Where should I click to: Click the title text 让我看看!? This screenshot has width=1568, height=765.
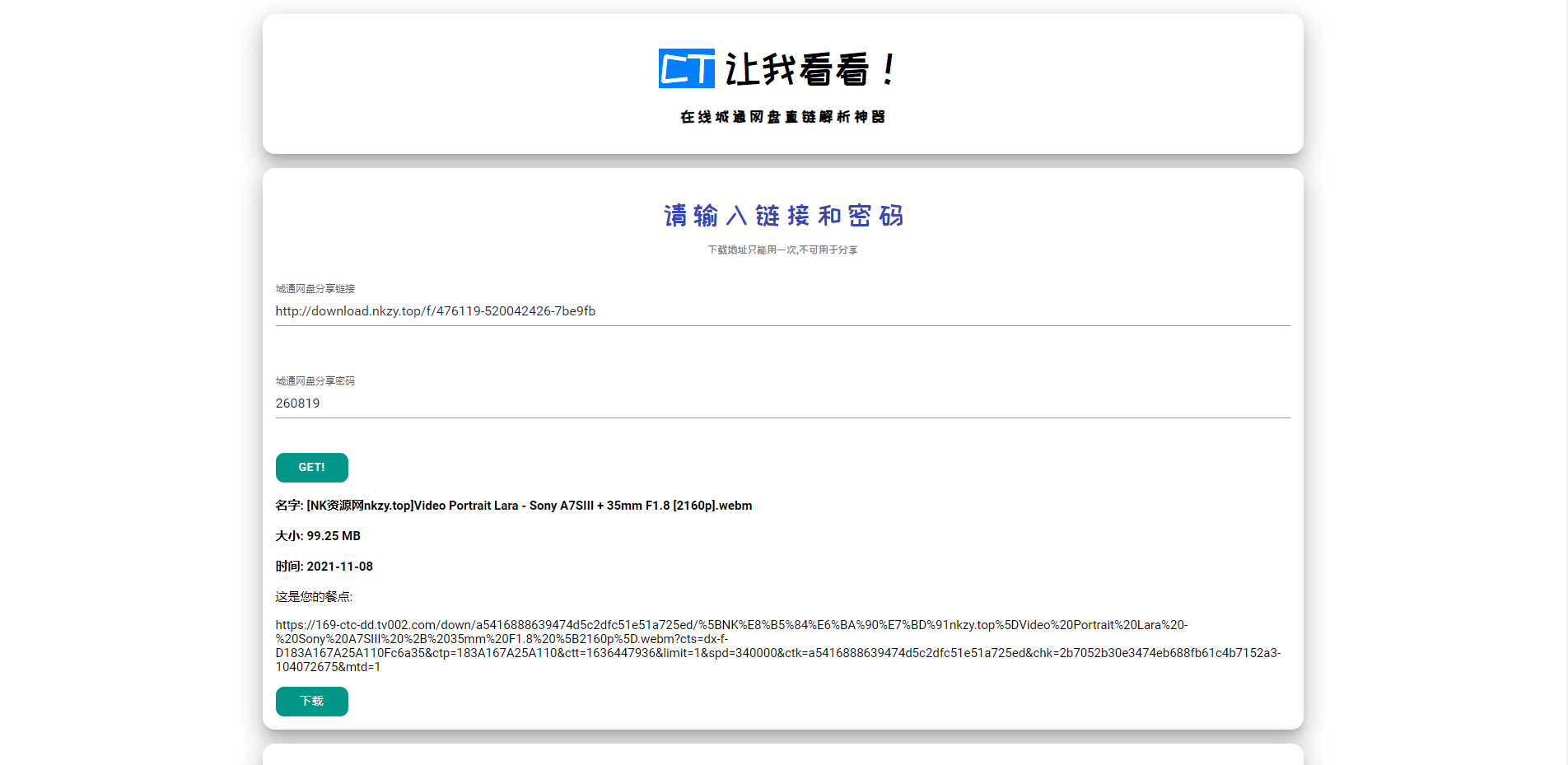click(810, 69)
